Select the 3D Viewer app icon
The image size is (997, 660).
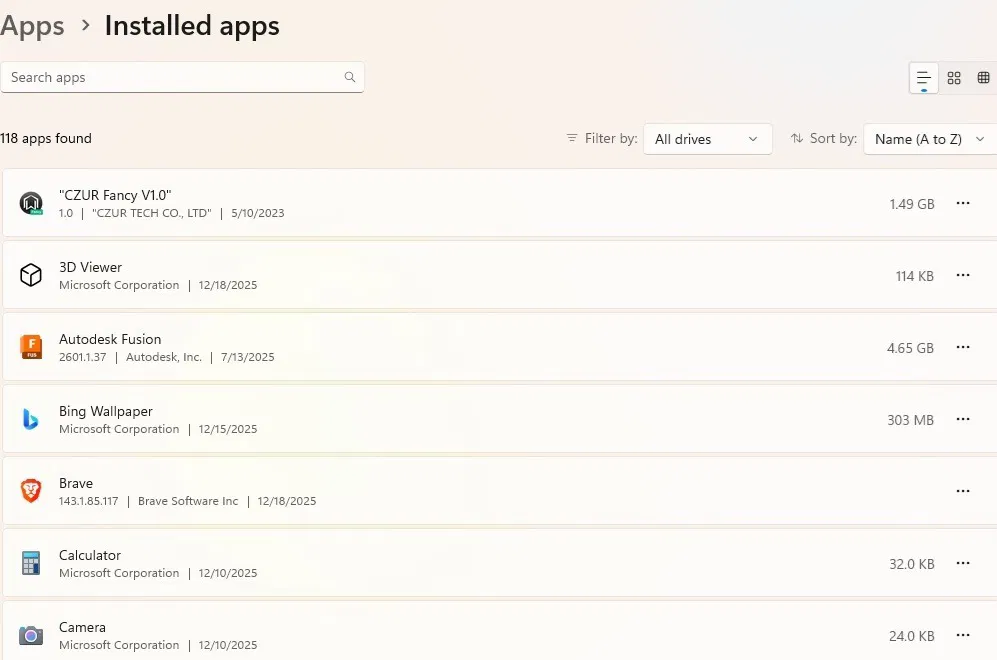tap(30, 275)
